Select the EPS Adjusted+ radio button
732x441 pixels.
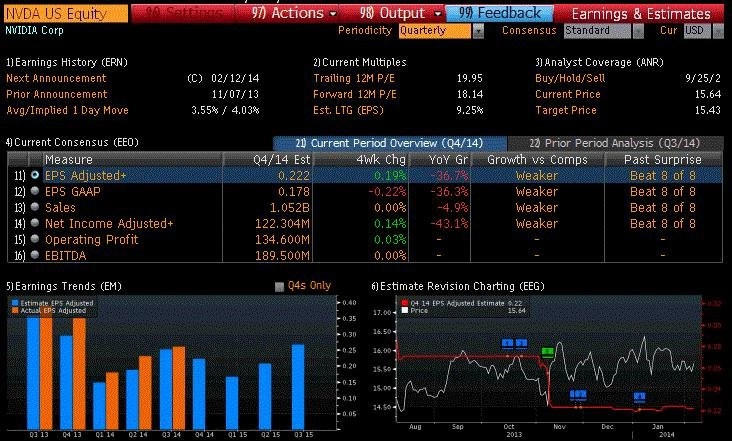pos(35,175)
